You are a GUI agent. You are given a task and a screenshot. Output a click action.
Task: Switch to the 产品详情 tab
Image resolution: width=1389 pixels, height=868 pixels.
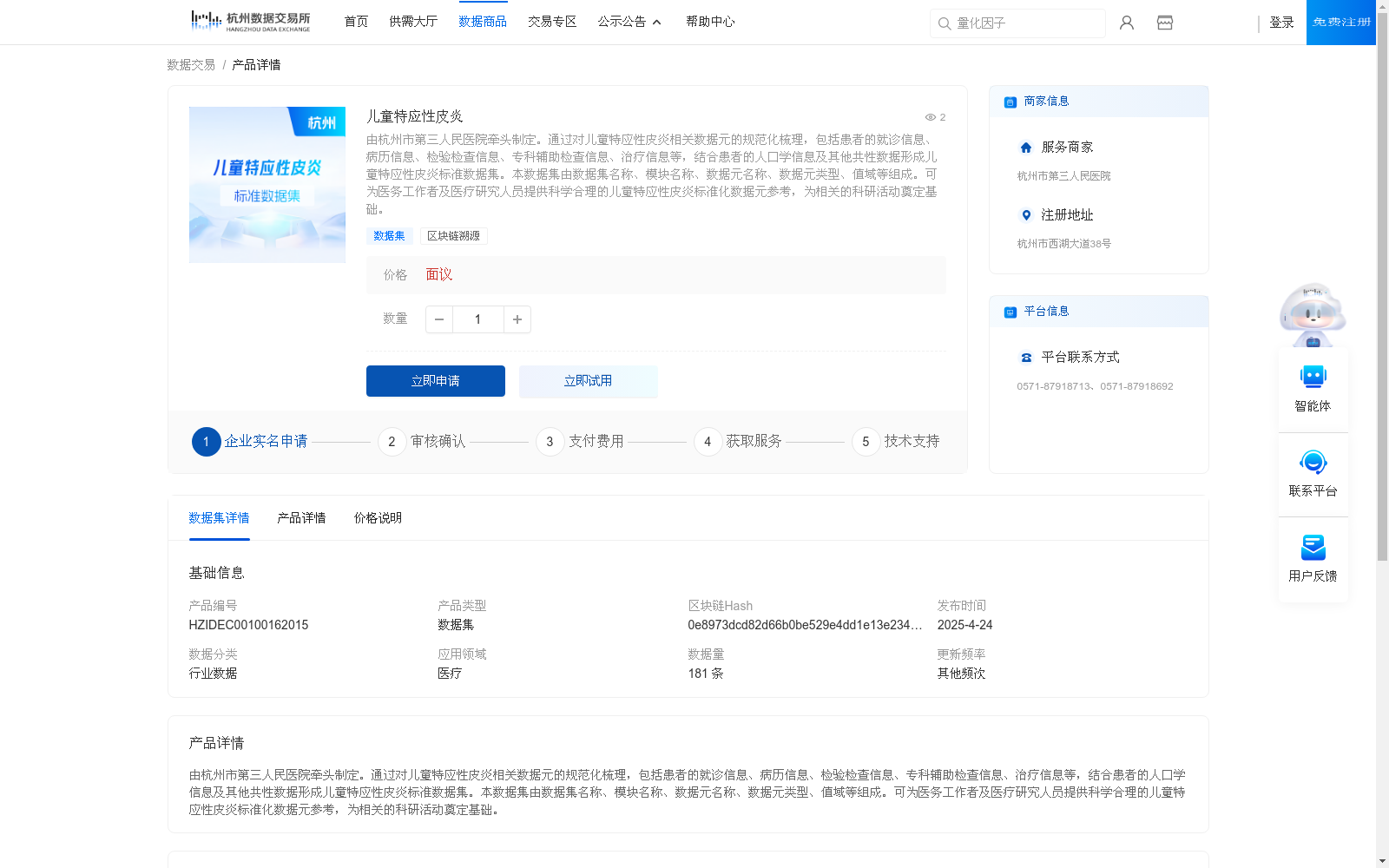[301, 518]
